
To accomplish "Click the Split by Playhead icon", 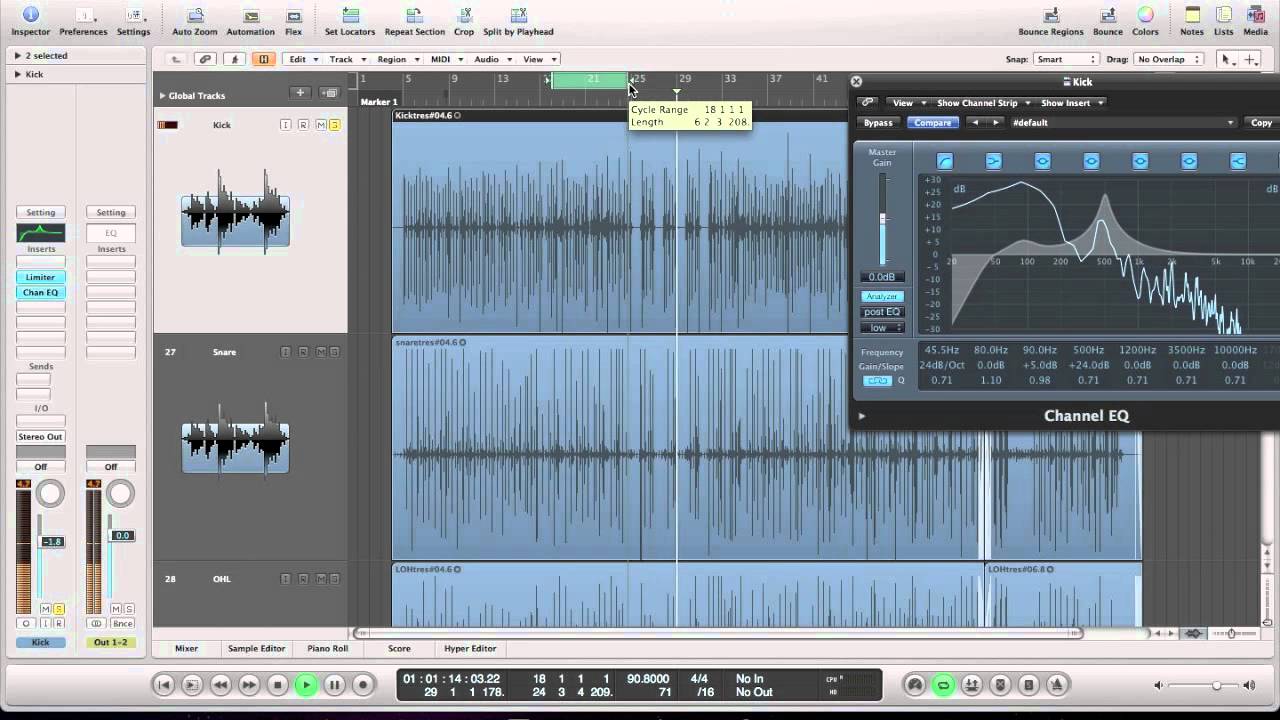I will tap(518, 16).
